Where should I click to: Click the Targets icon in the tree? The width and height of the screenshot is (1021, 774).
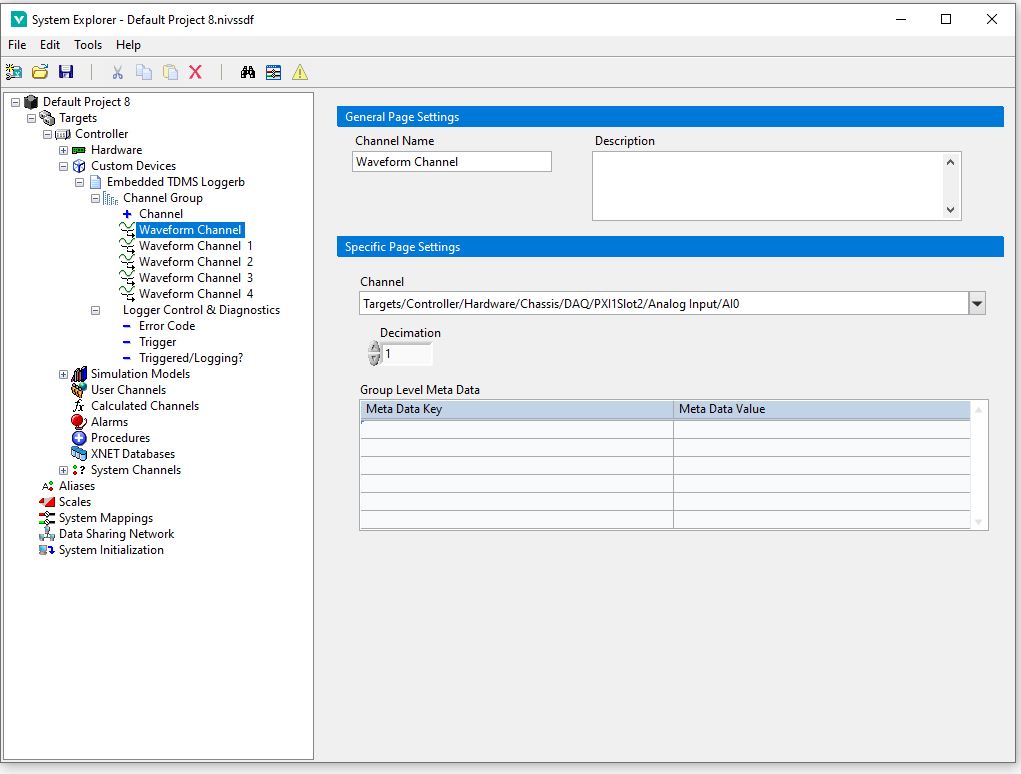(x=48, y=118)
